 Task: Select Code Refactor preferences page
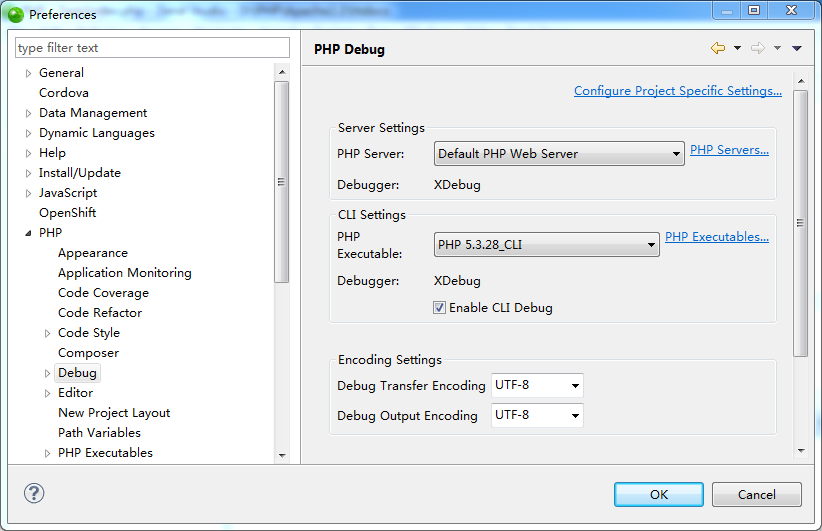click(x=100, y=313)
